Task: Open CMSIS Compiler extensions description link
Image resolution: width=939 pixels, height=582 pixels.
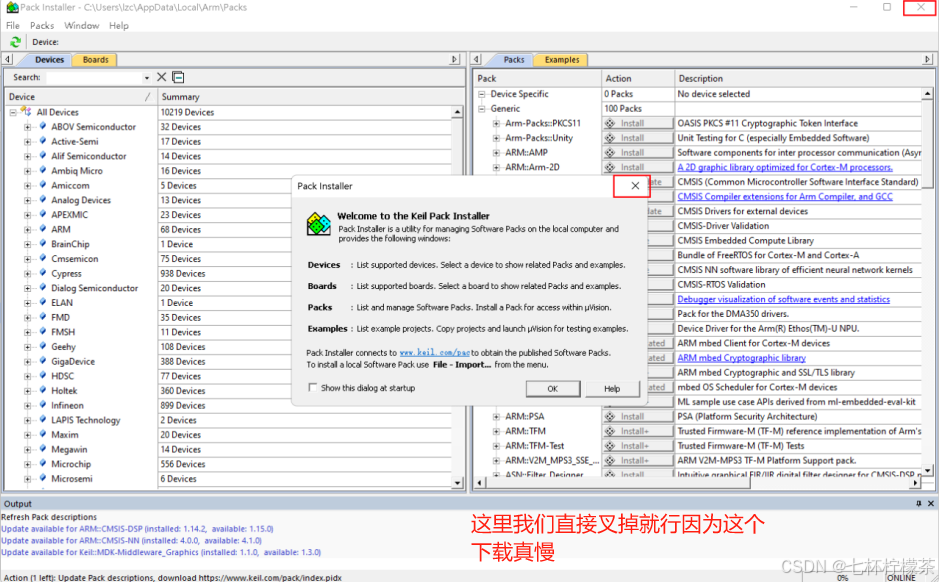Action: point(784,196)
